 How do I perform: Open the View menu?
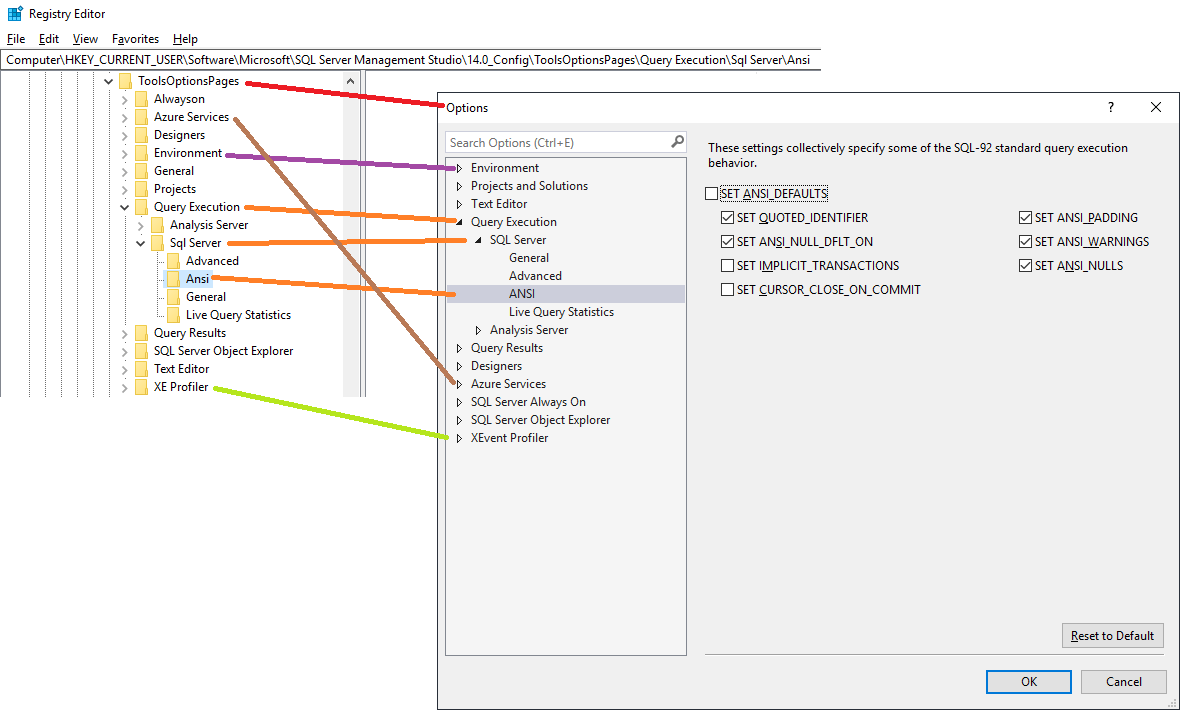[85, 39]
